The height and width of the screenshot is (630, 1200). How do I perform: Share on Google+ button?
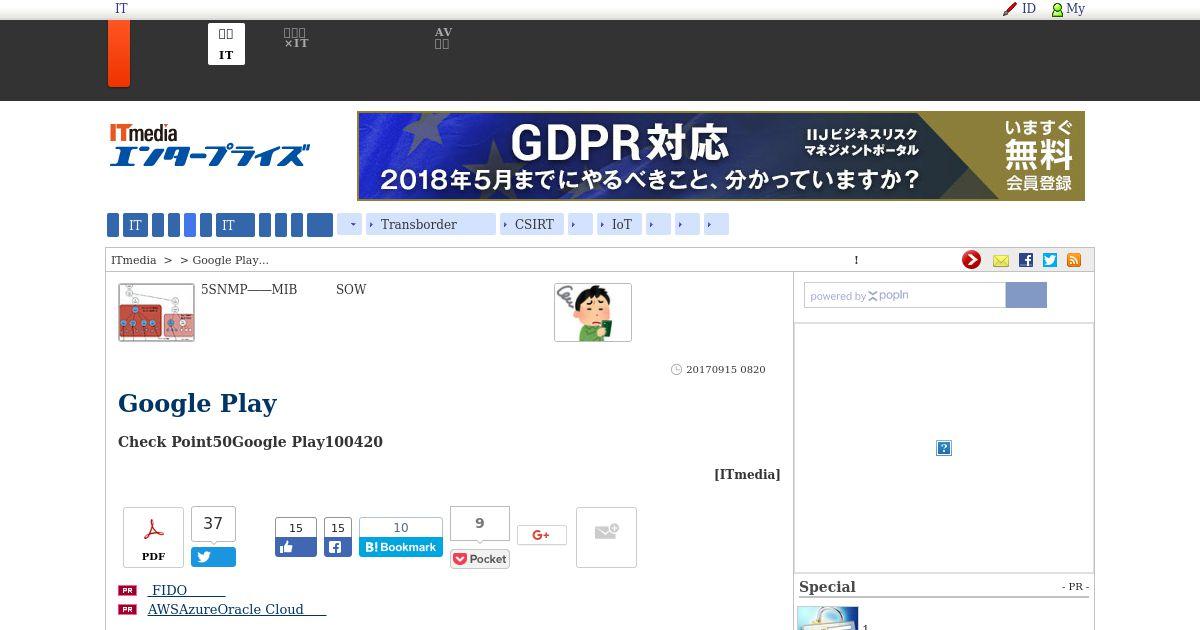[x=541, y=535]
